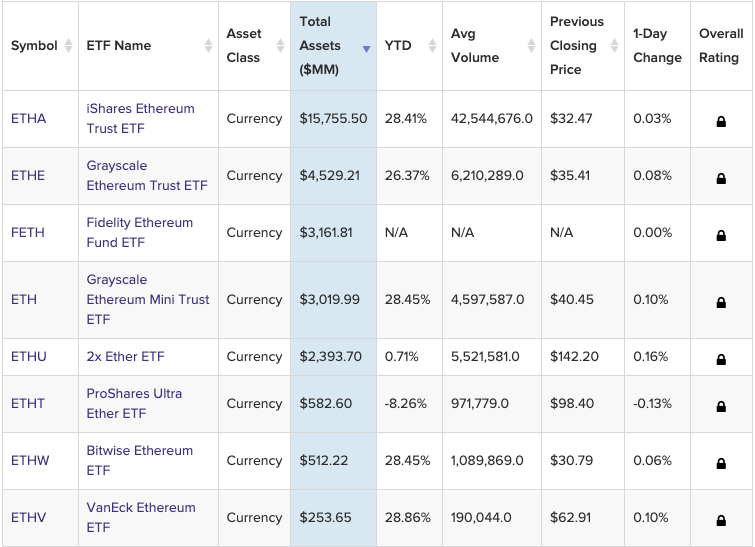
Task: Open the iShares Ethereum Trust ETF link
Action: (x=140, y=118)
